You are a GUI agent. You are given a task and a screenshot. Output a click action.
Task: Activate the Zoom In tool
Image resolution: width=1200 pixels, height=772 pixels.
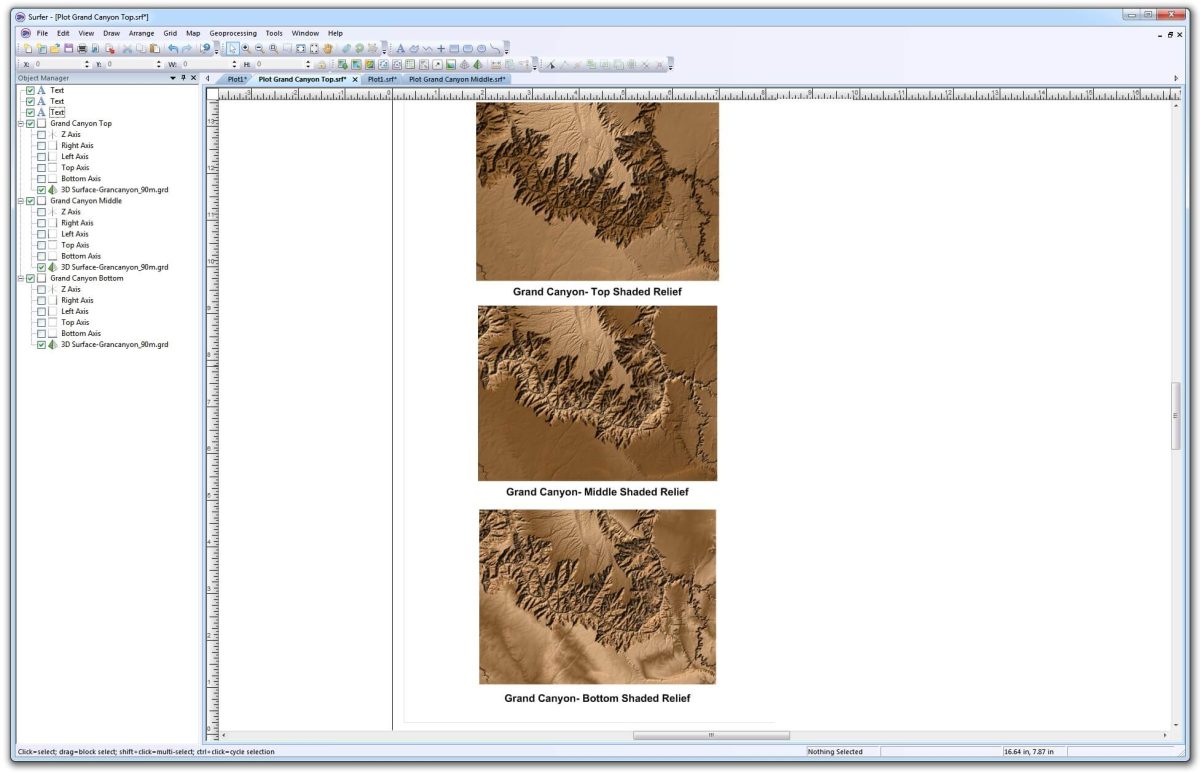tap(246, 46)
